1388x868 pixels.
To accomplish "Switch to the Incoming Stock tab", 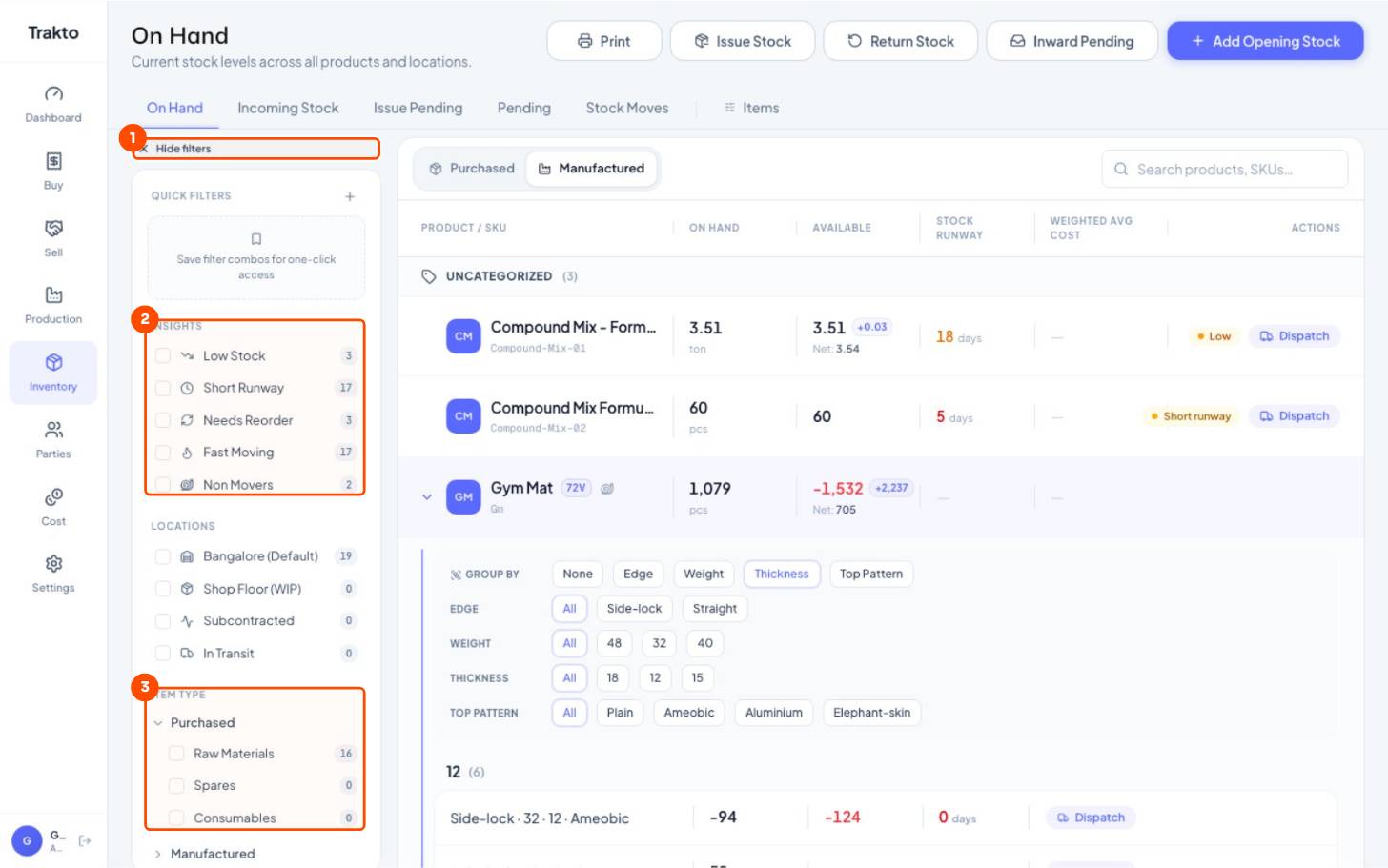I will pyautogui.click(x=288, y=108).
